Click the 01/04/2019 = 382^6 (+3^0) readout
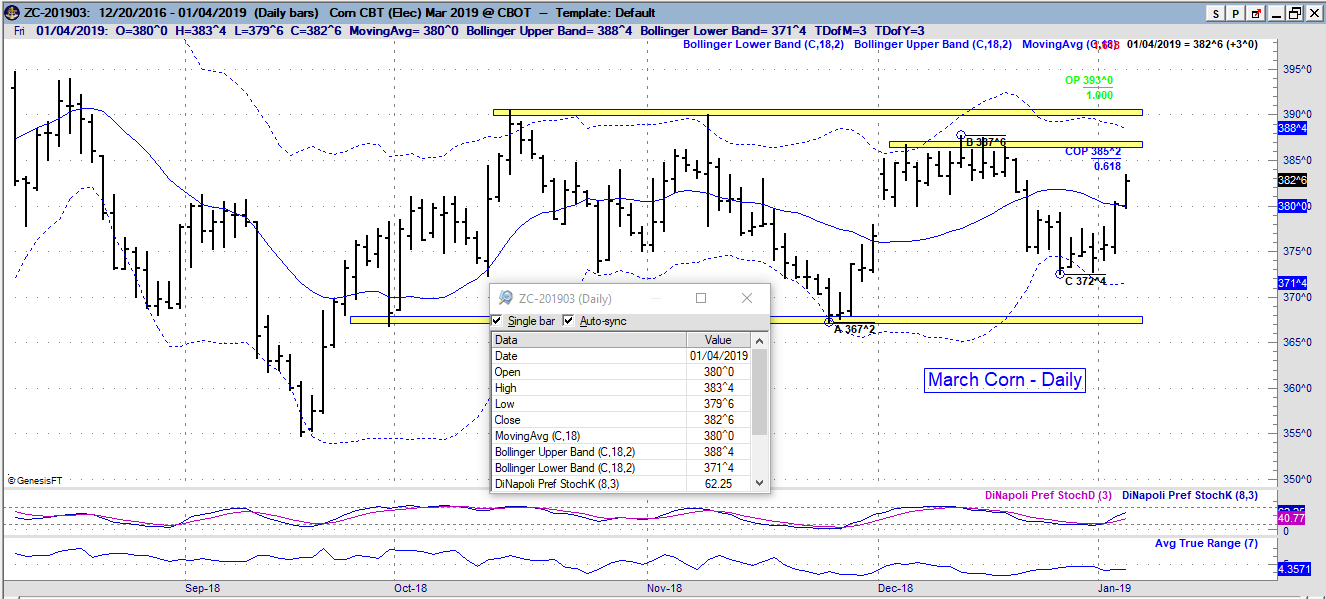 click(1193, 45)
